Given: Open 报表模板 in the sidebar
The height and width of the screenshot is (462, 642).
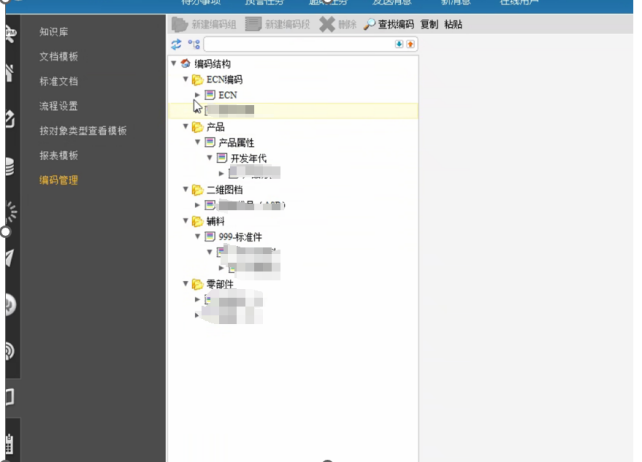Looking at the screenshot, I should click(x=59, y=156).
